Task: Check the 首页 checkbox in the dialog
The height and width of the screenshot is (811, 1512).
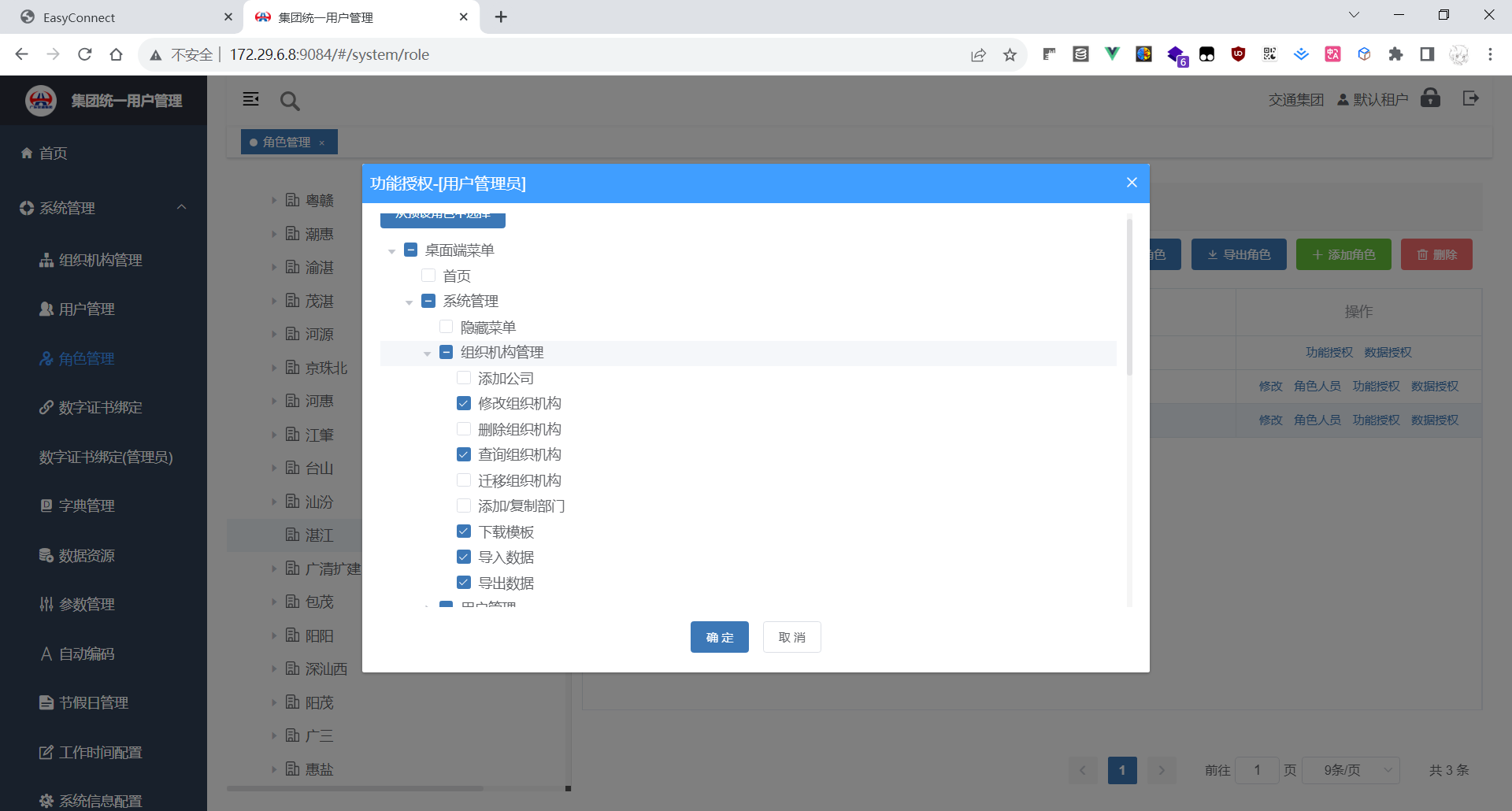Action: point(428,276)
